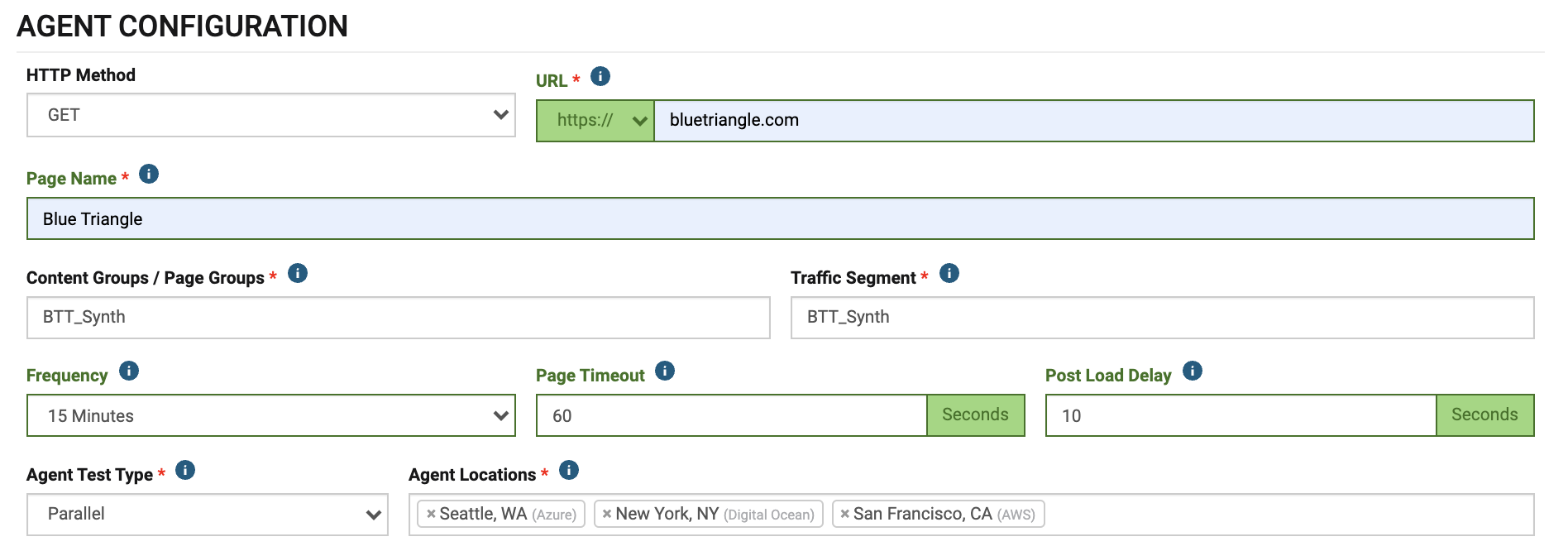Open the HTTP Method dropdown showing GET

coord(271,115)
